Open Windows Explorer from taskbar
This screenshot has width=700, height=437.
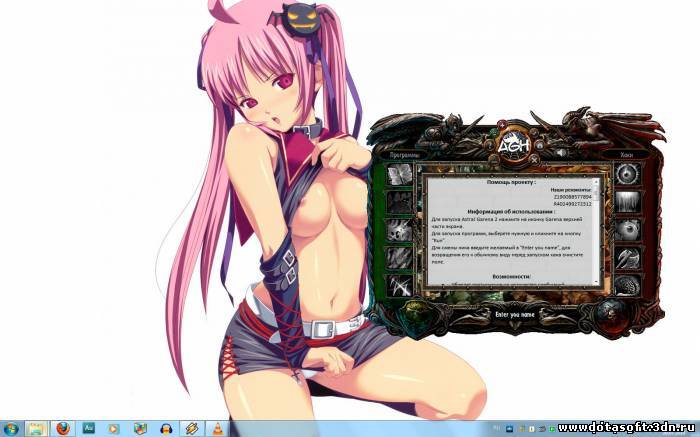tap(36, 429)
